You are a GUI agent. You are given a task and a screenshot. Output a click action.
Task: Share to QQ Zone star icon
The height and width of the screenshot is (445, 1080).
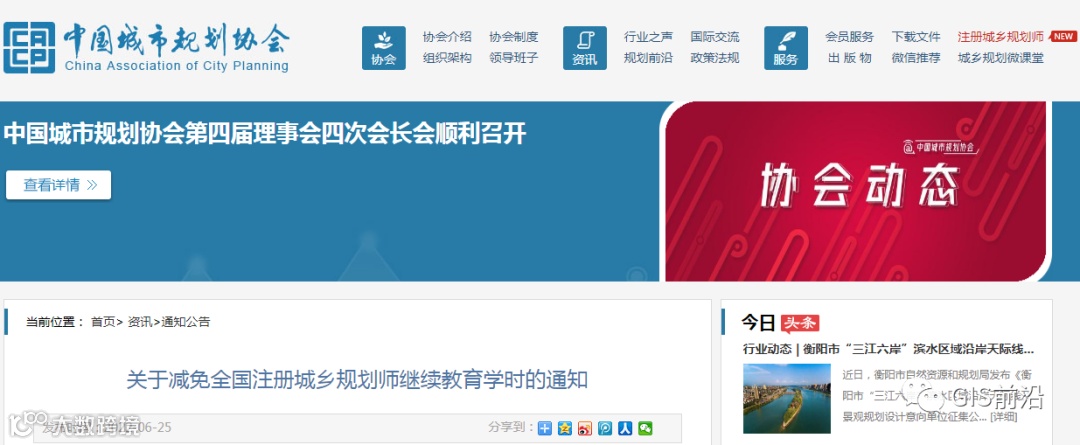point(565,428)
